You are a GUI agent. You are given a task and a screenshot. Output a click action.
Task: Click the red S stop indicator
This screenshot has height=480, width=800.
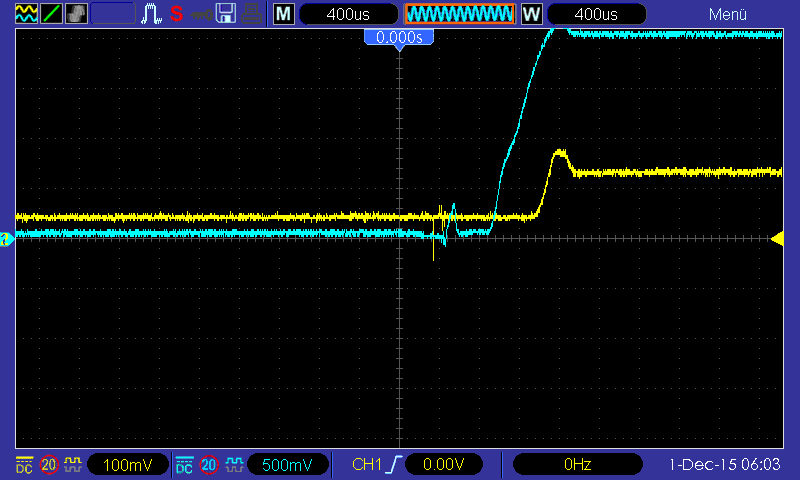click(x=177, y=14)
